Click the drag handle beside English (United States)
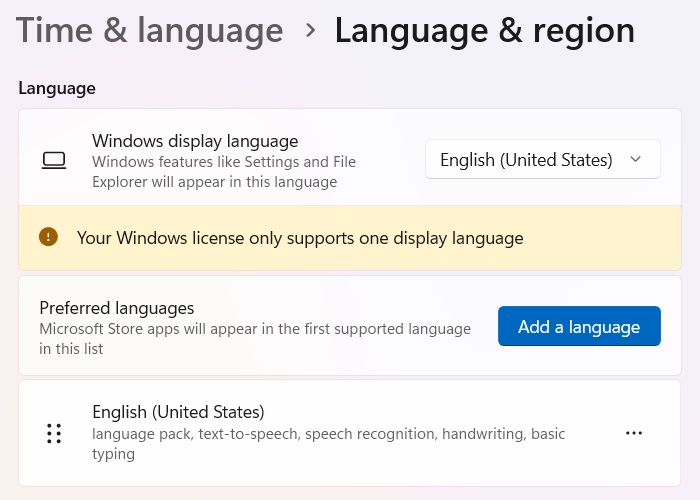Viewport: 700px width, 500px height. pyautogui.click(x=54, y=433)
